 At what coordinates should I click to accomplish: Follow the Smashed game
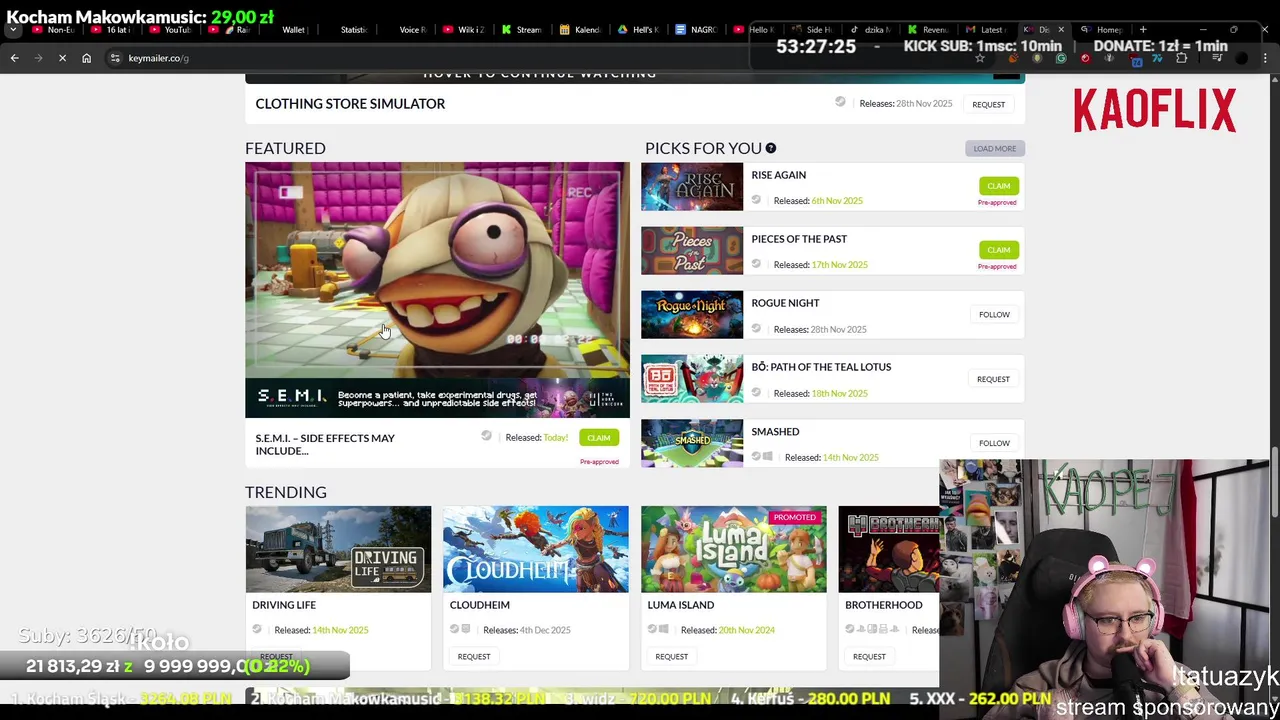click(994, 443)
